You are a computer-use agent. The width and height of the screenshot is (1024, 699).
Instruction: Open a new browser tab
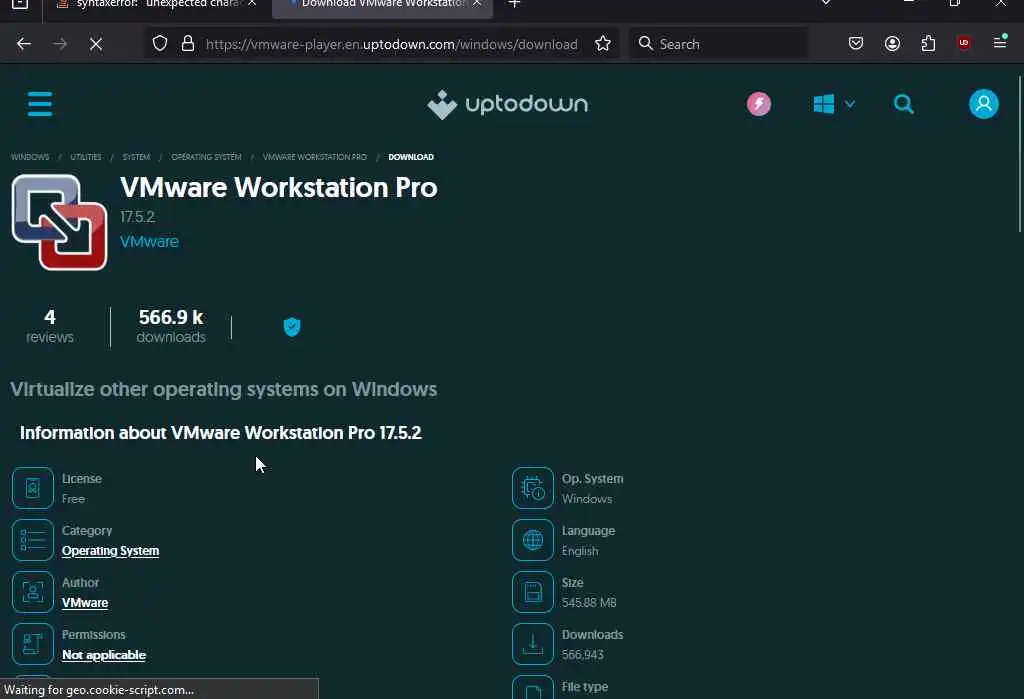coord(515,4)
